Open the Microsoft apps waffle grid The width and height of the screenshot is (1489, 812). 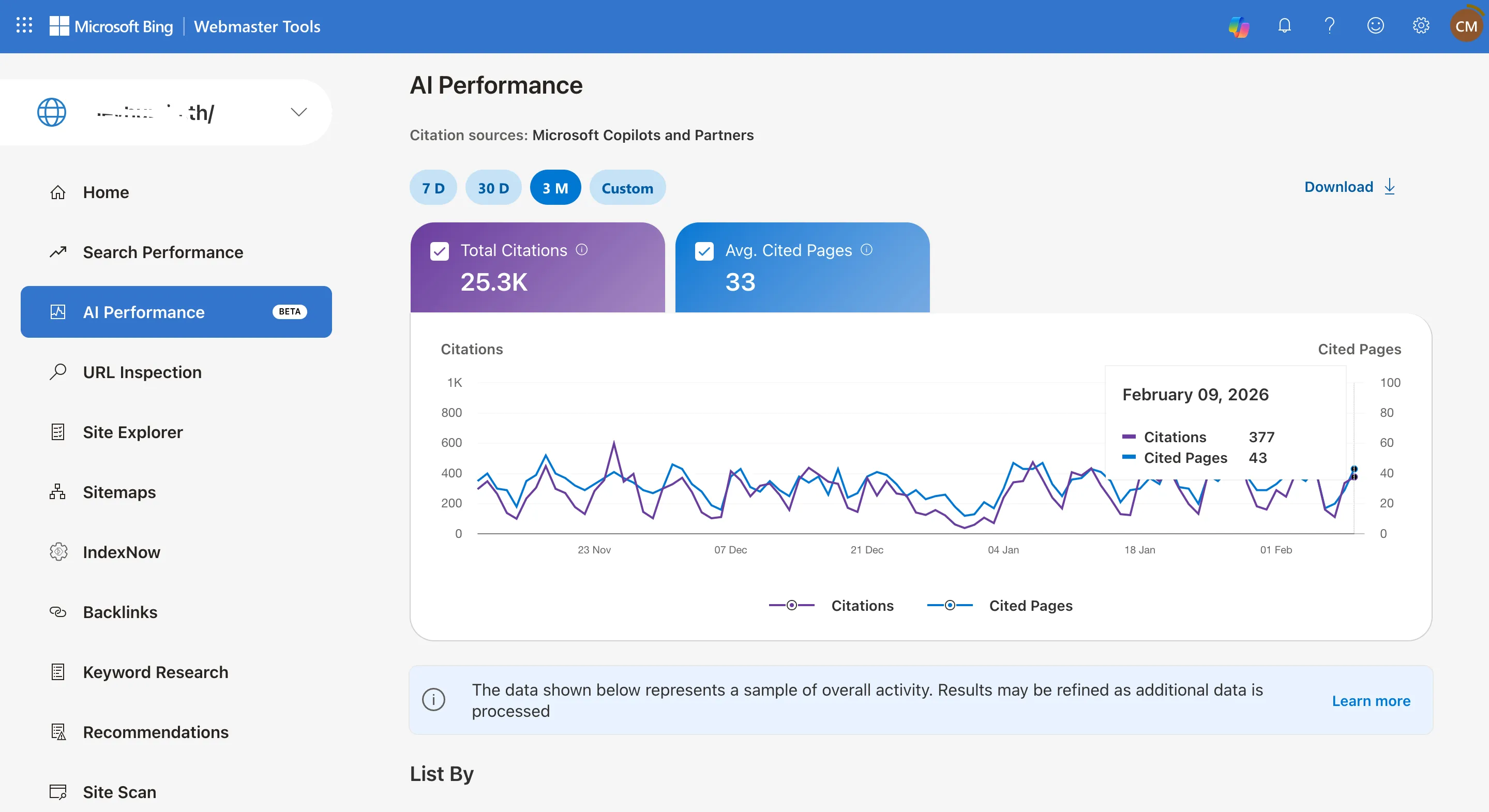tap(24, 25)
